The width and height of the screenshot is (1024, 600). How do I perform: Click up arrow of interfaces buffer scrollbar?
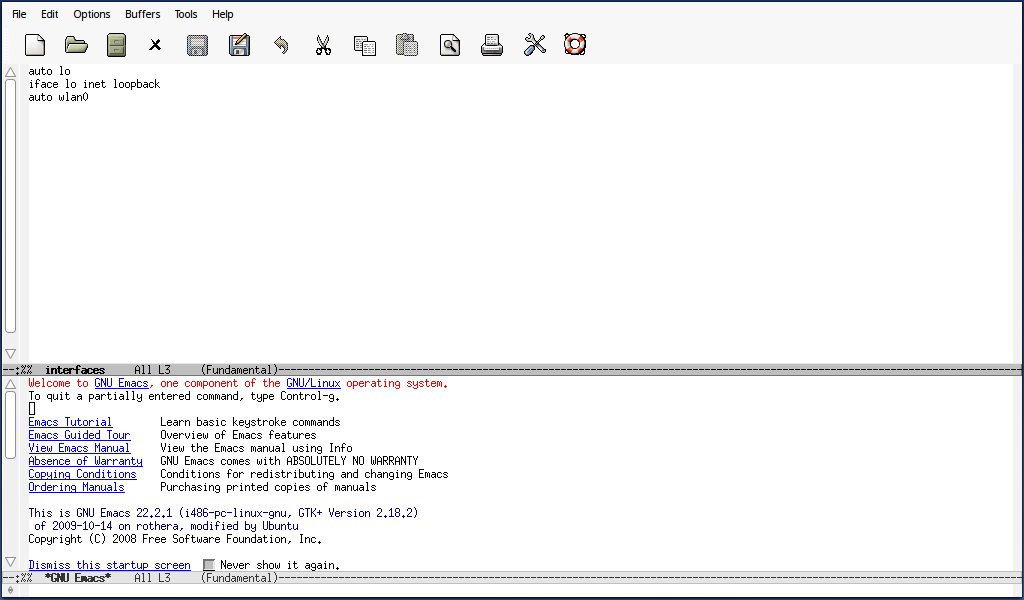(x=10, y=72)
